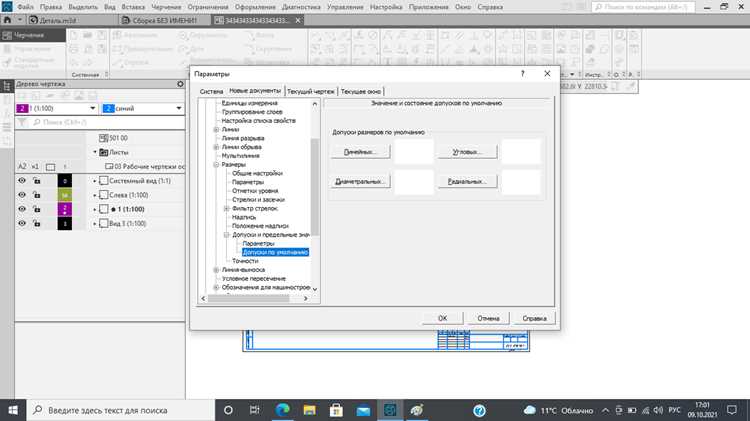Click the home icon below the menu bar
The height and width of the screenshot is (421, 750).
7,20
